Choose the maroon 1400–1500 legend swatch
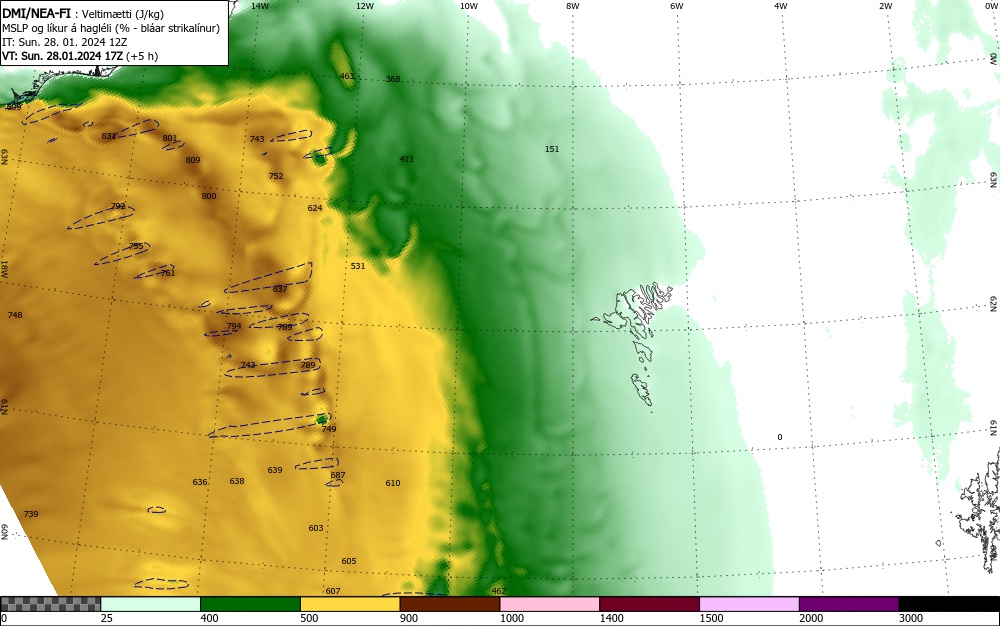 [x=649, y=604]
